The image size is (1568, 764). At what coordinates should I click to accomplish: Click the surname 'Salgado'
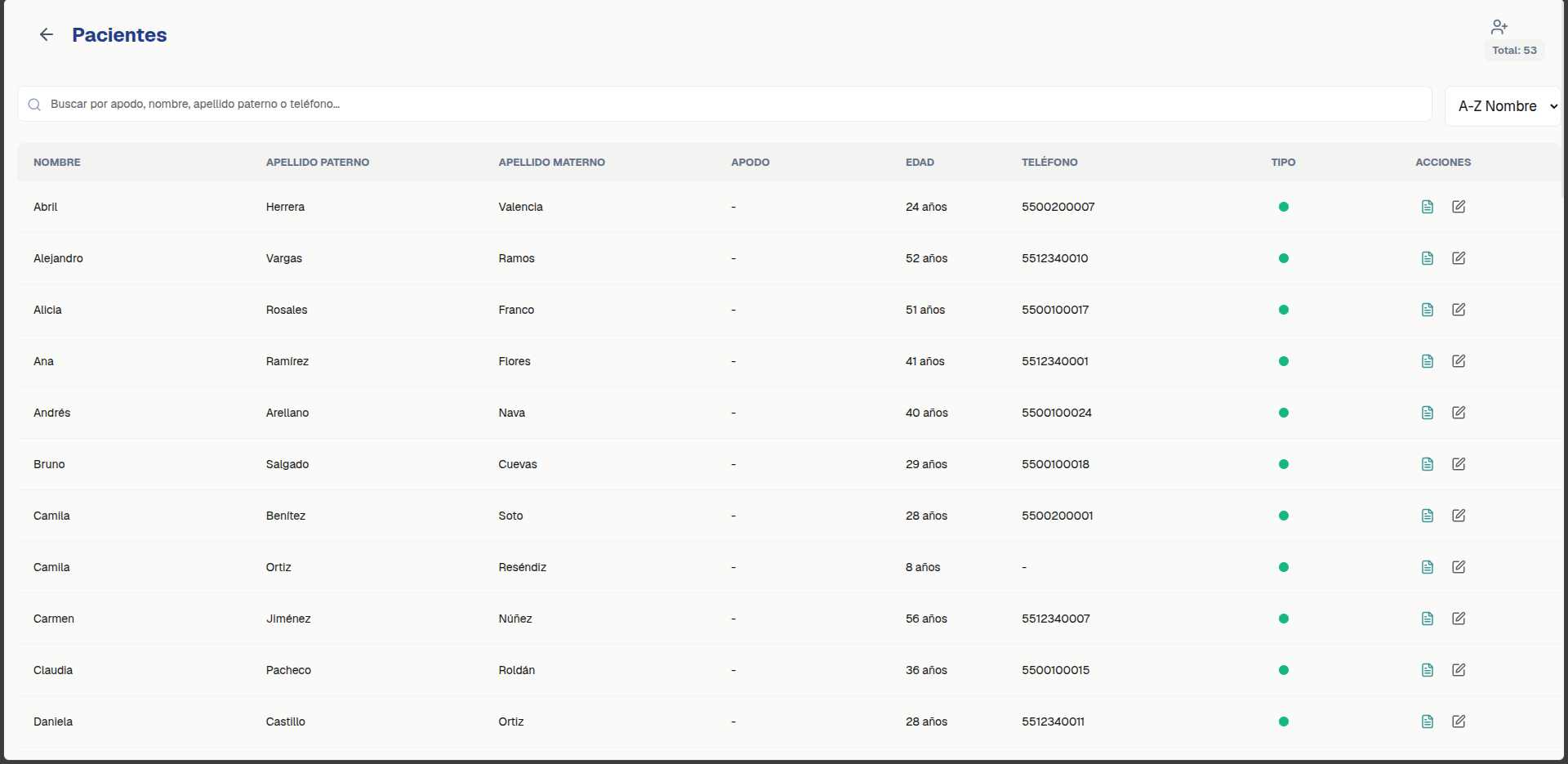[x=287, y=464]
